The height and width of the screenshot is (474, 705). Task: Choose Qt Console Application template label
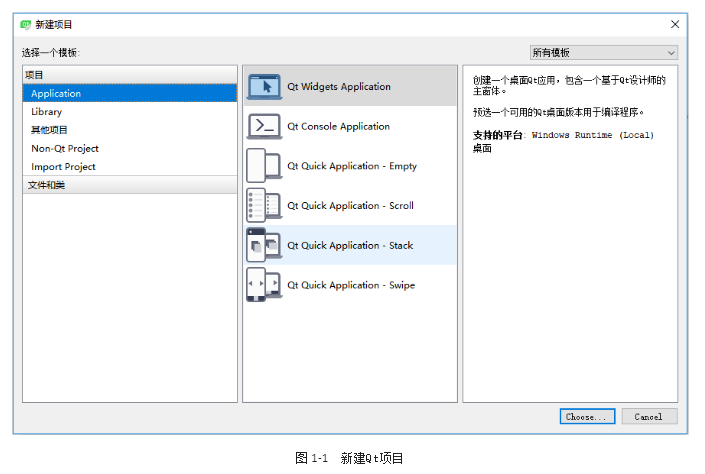(x=339, y=126)
